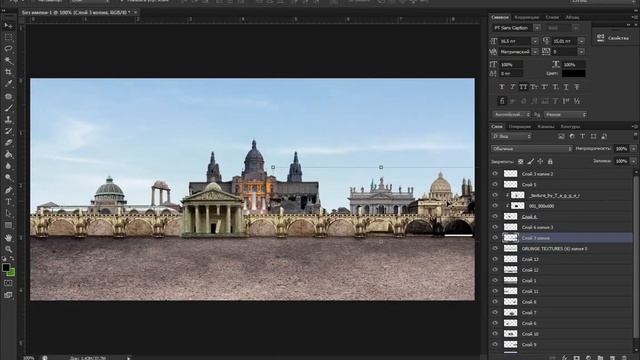Switch to Контуры tab
Image resolution: width=640 pixels, height=360 pixels.
click(x=570, y=127)
